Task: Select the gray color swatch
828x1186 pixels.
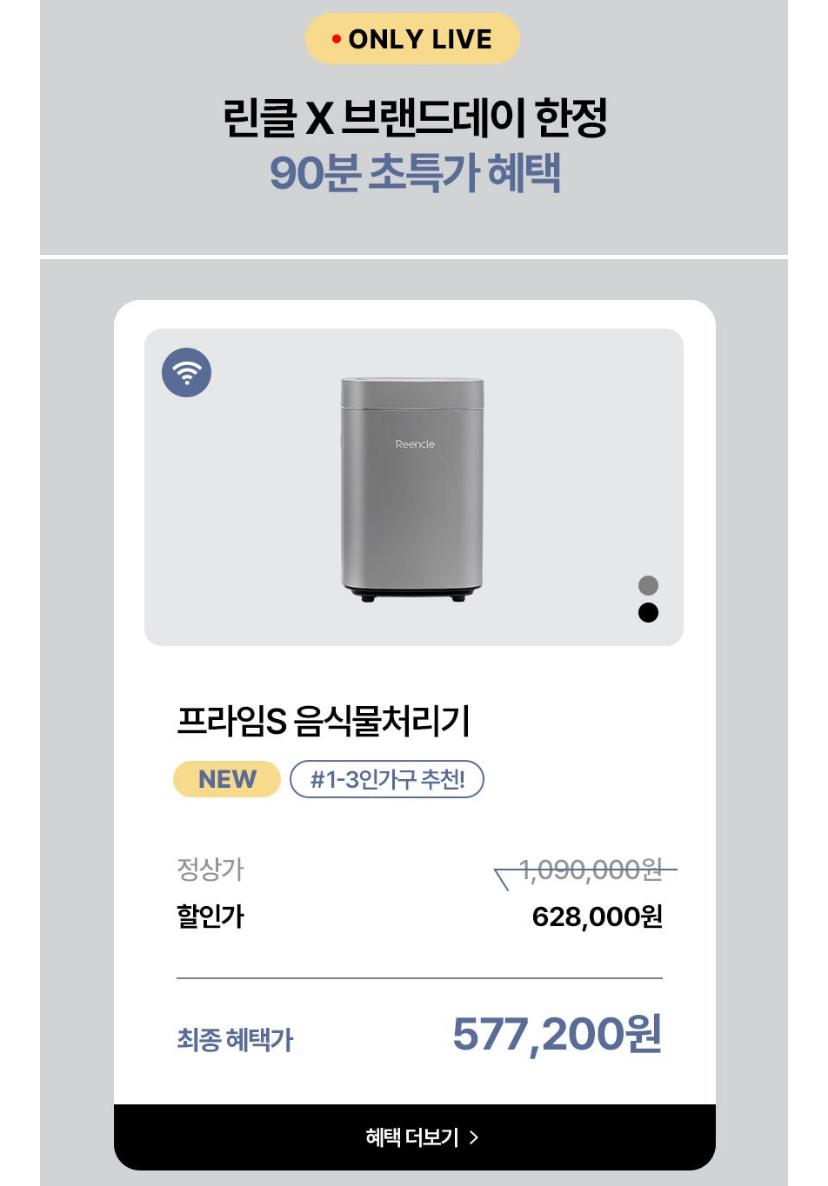Action: click(648, 585)
